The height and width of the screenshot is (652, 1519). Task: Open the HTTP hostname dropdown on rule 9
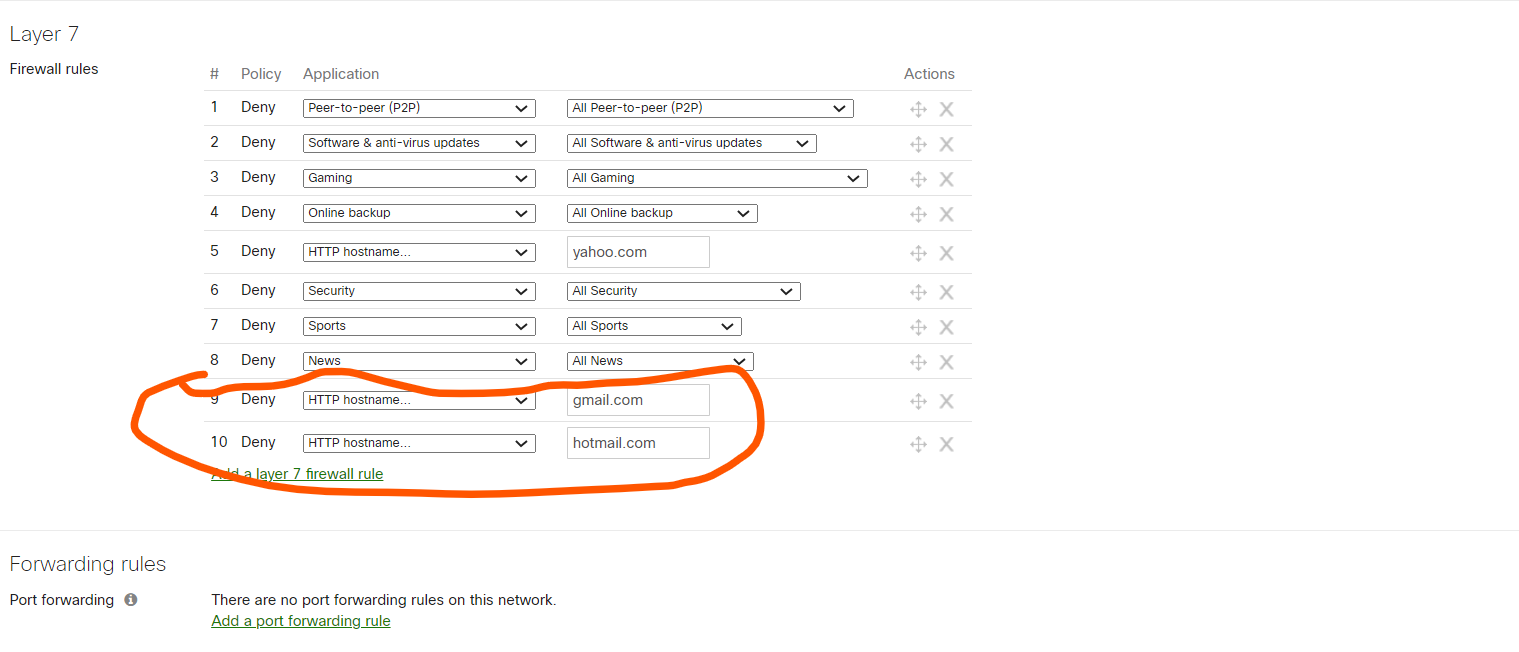tap(419, 399)
